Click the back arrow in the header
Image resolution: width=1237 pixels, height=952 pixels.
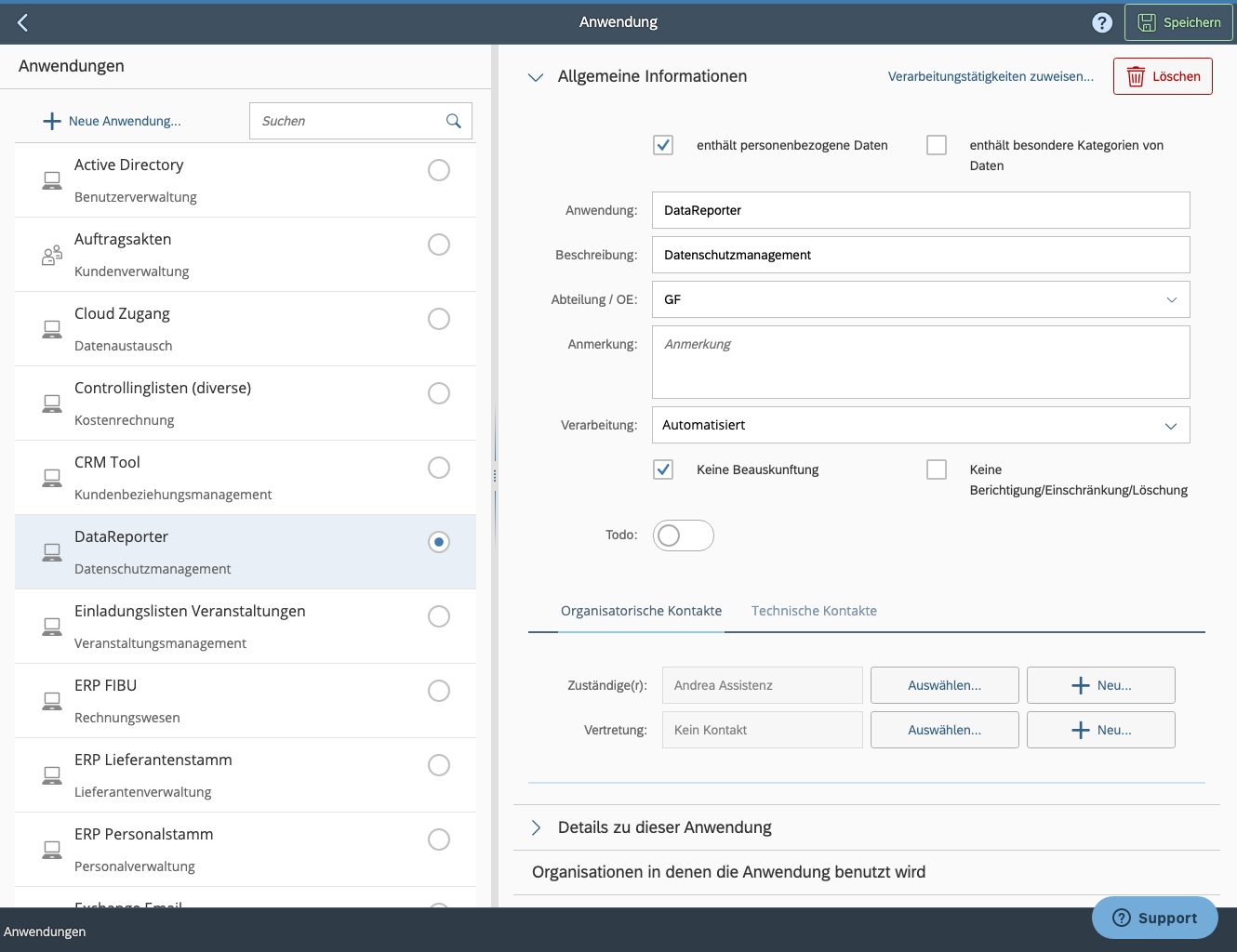coord(22,22)
